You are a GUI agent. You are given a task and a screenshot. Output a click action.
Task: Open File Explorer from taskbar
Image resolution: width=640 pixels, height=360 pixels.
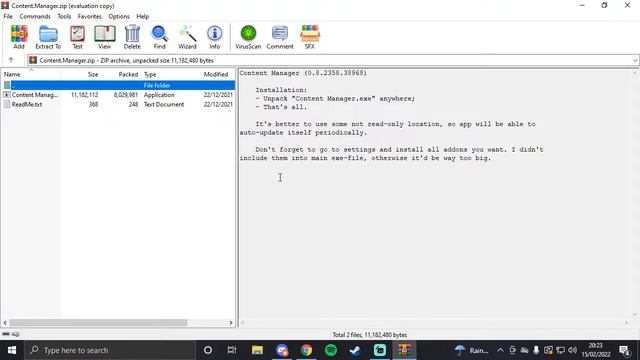click(x=257, y=350)
